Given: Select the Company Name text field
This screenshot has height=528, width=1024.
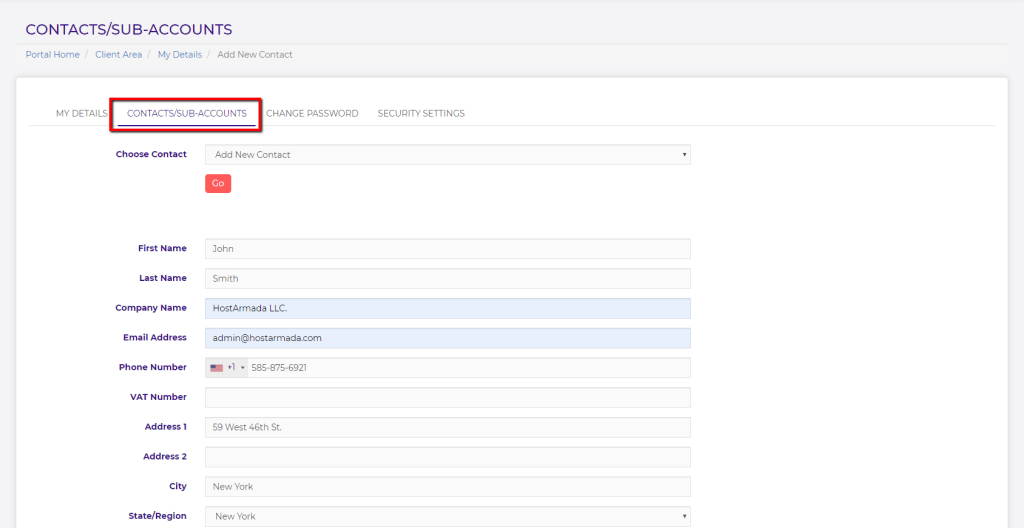Looking at the screenshot, I should (x=447, y=308).
